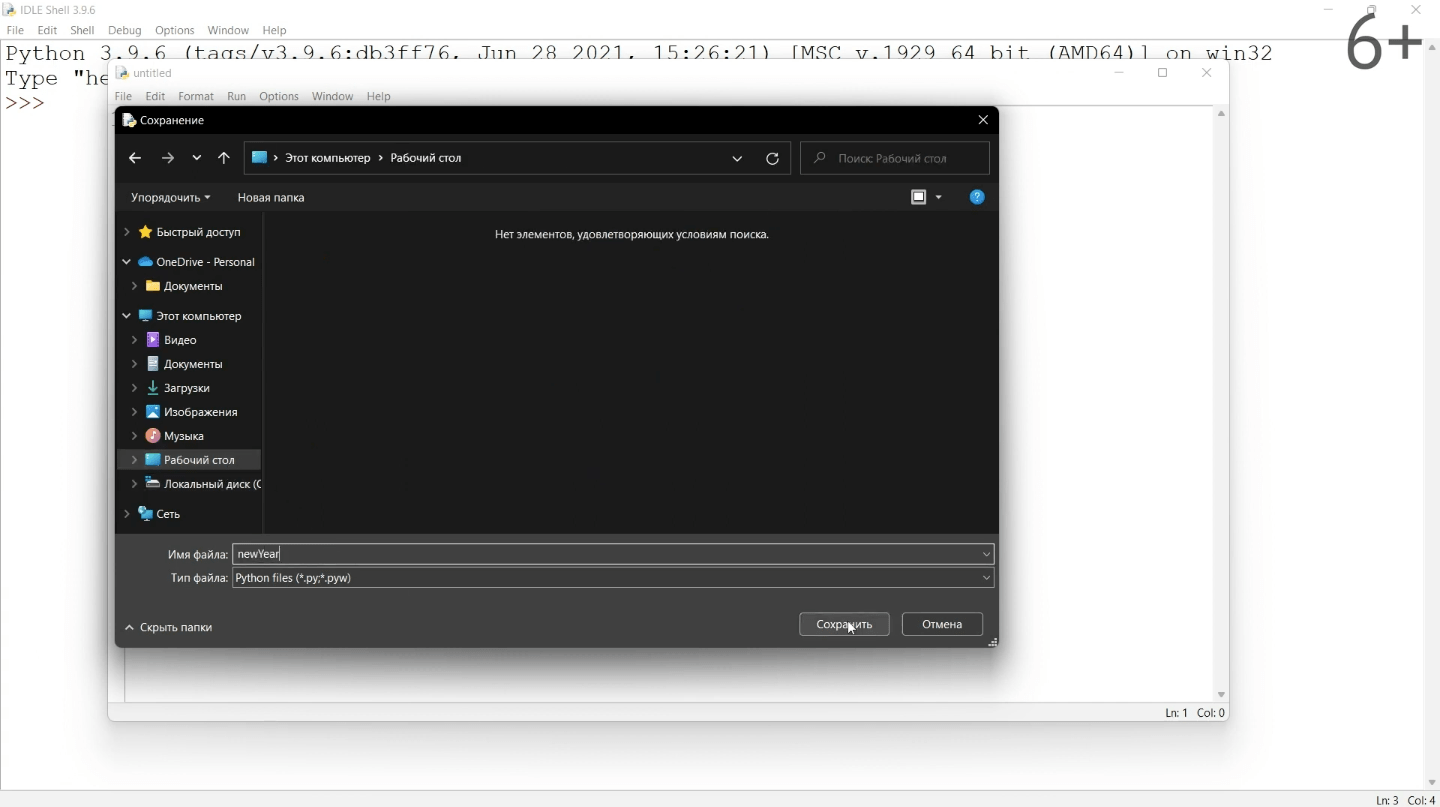Open Options menu in IDLE Shell
This screenshot has height=807, width=1440.
point(175,31)
